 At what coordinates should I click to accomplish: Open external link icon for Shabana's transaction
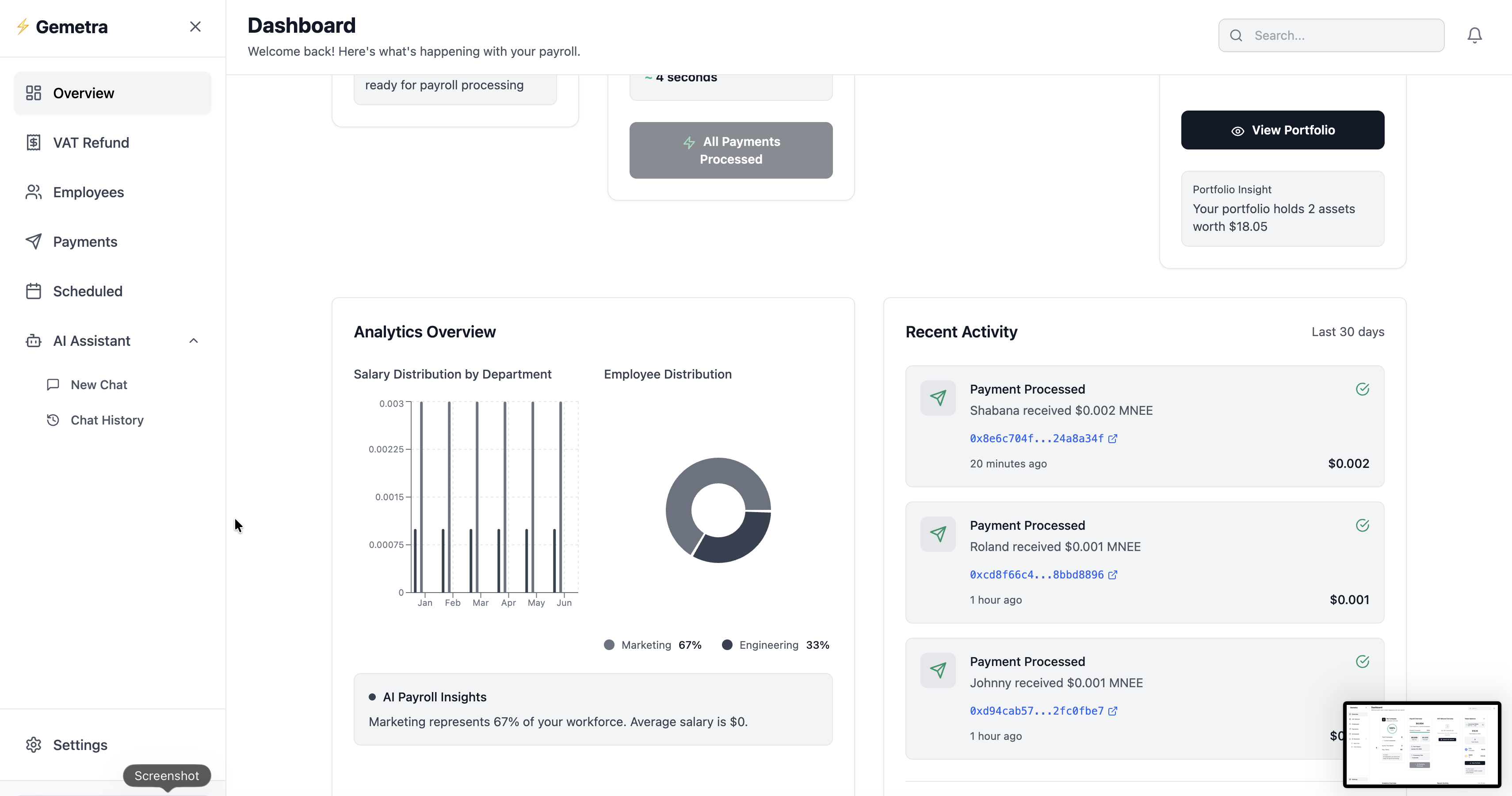point(1113,439)
